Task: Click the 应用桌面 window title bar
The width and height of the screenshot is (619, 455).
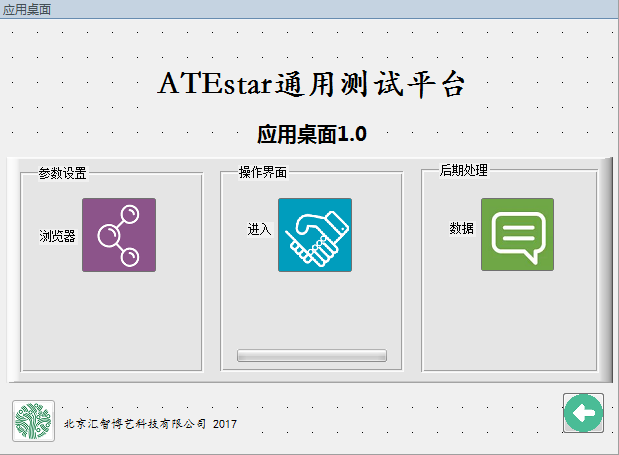Action: coord(310,9)
